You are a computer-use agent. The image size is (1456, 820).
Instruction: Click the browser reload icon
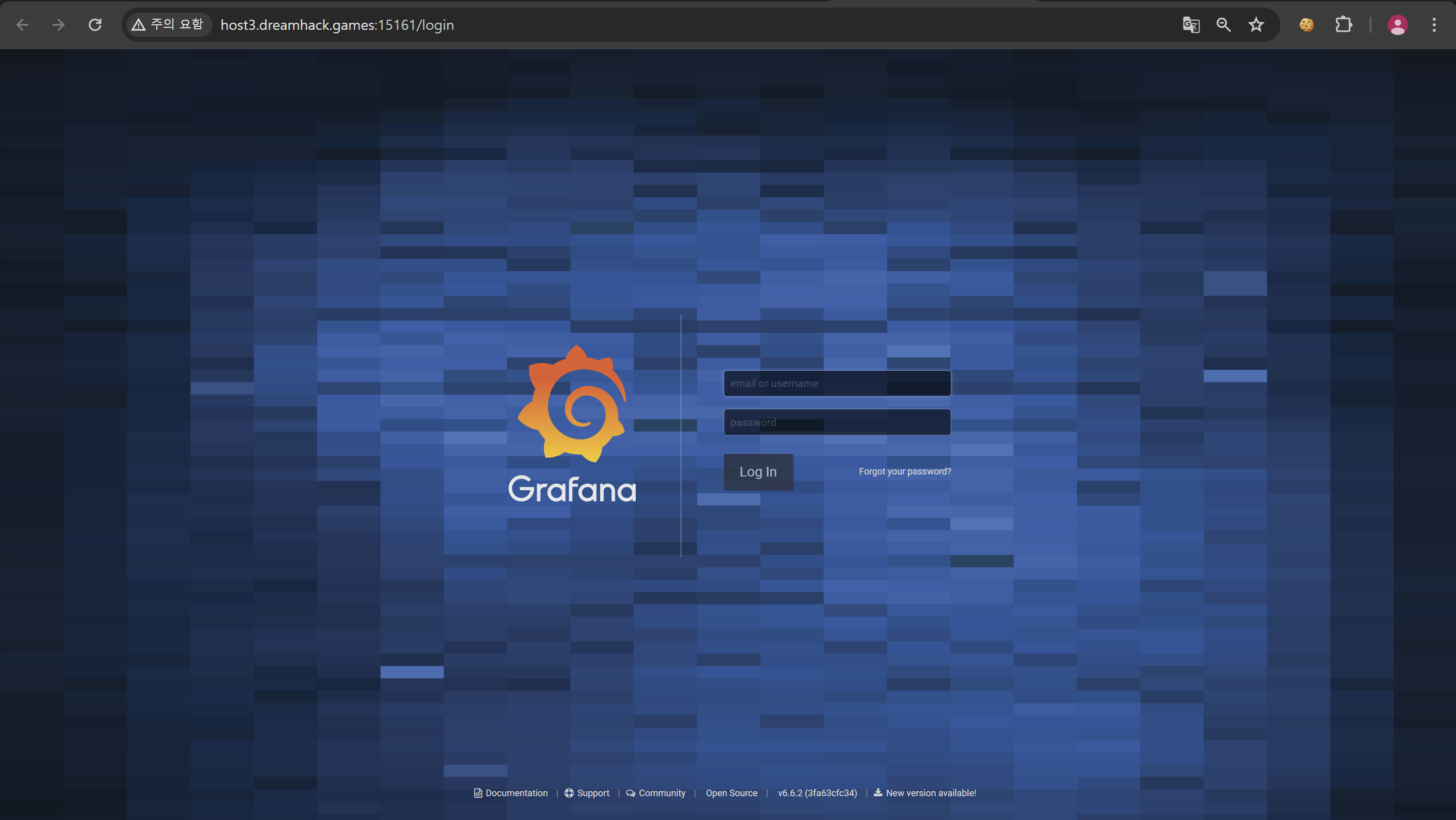(95, 25)
